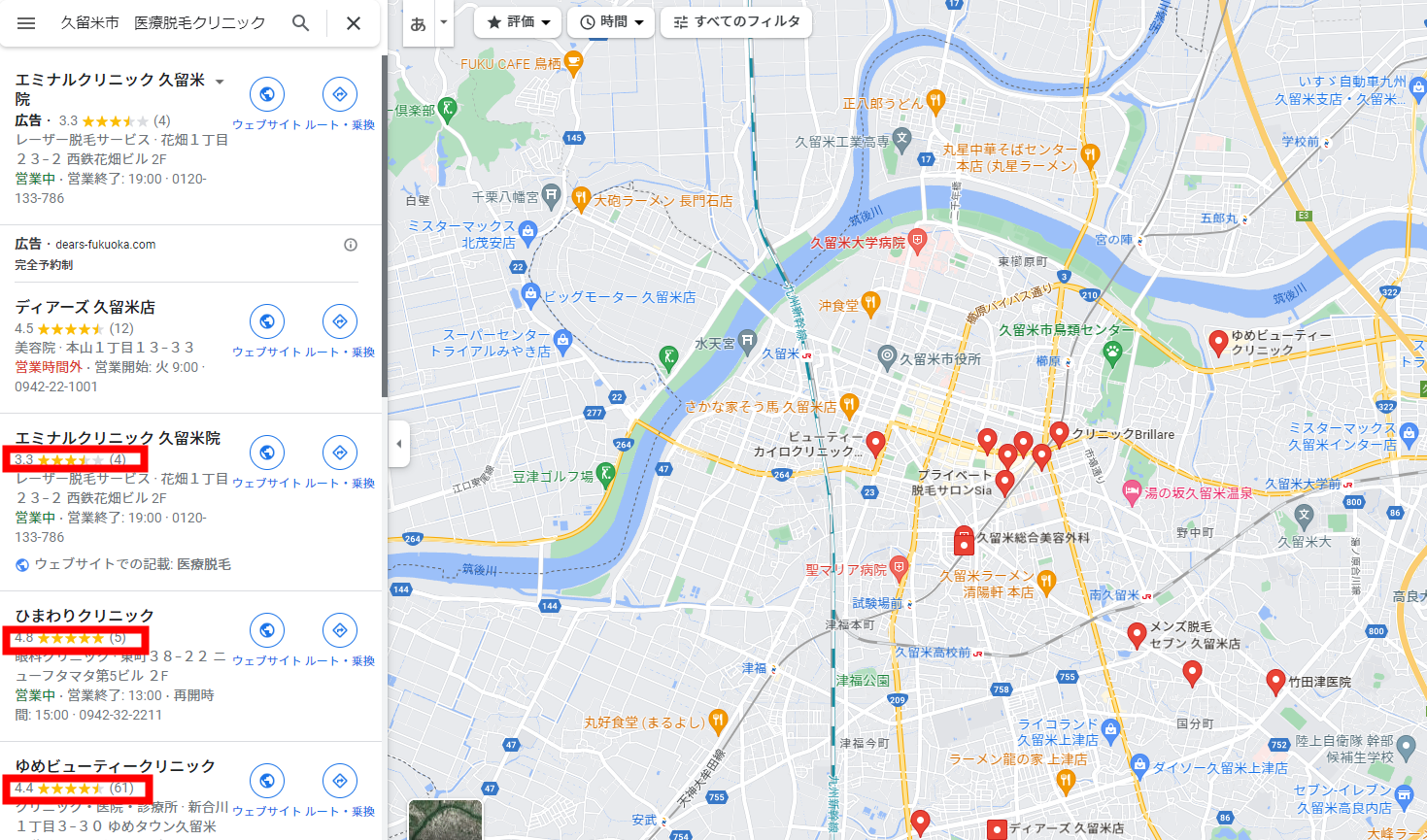Click the 湯の坂久留米温泉 hotel icon
This screenshot has width=1427, height=840.
[x=1132, y=492]
